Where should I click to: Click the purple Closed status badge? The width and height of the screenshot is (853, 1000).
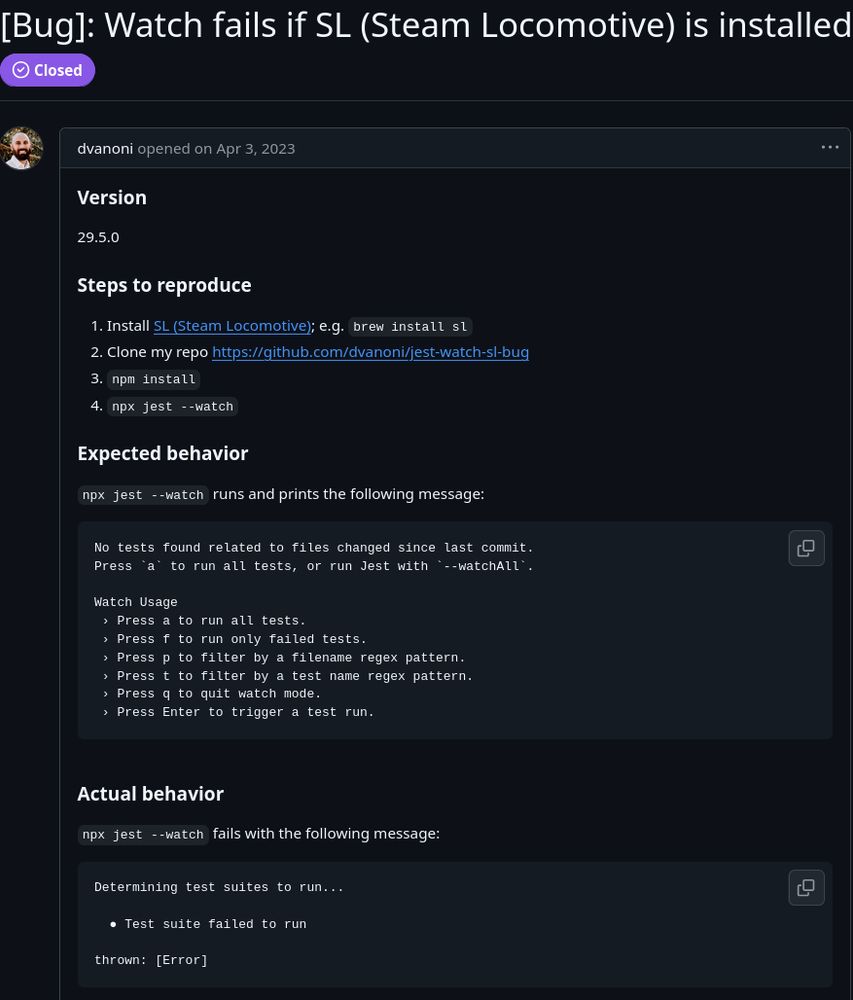point(48,70)
